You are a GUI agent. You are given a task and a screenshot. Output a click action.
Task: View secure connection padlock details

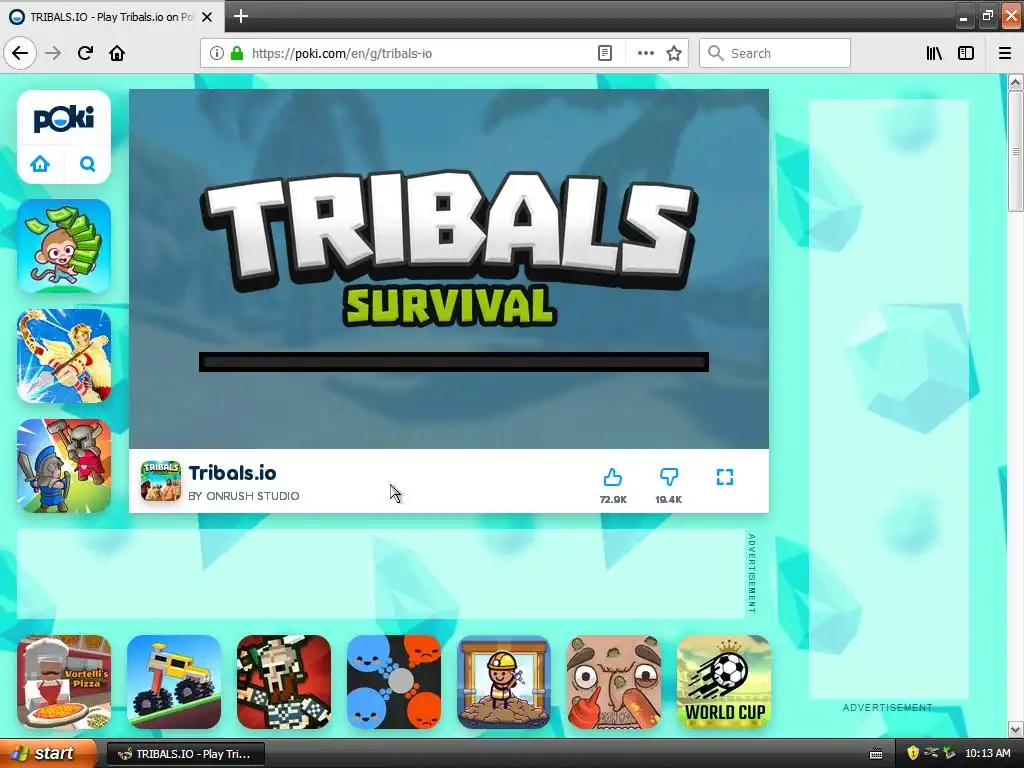(x=236, y=53)
